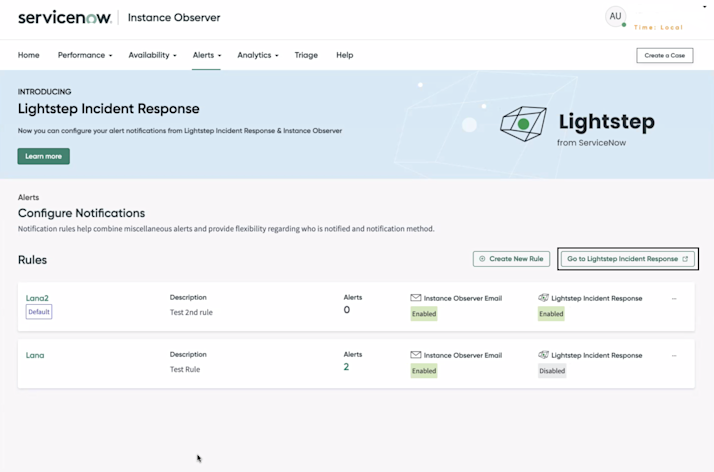Click Lana2 Instance Observer Email Enabled badge
Image resolution: width=714 pixels, height=472 pixels.
coord(424,314)
